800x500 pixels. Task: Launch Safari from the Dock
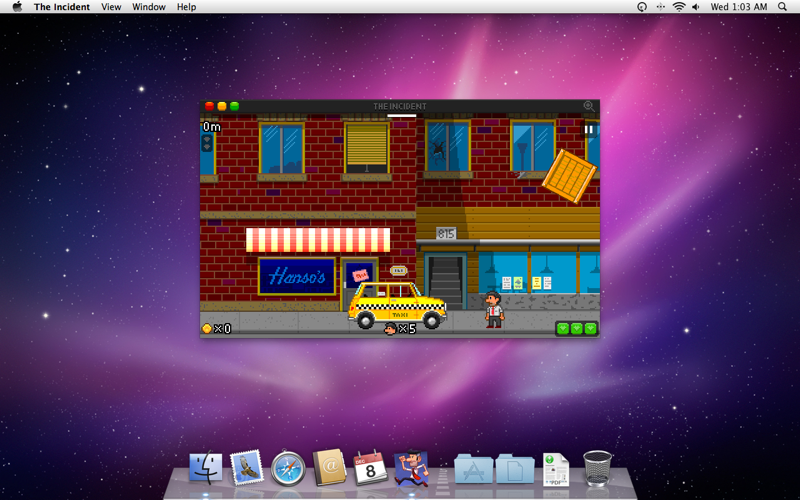point(288,468)
